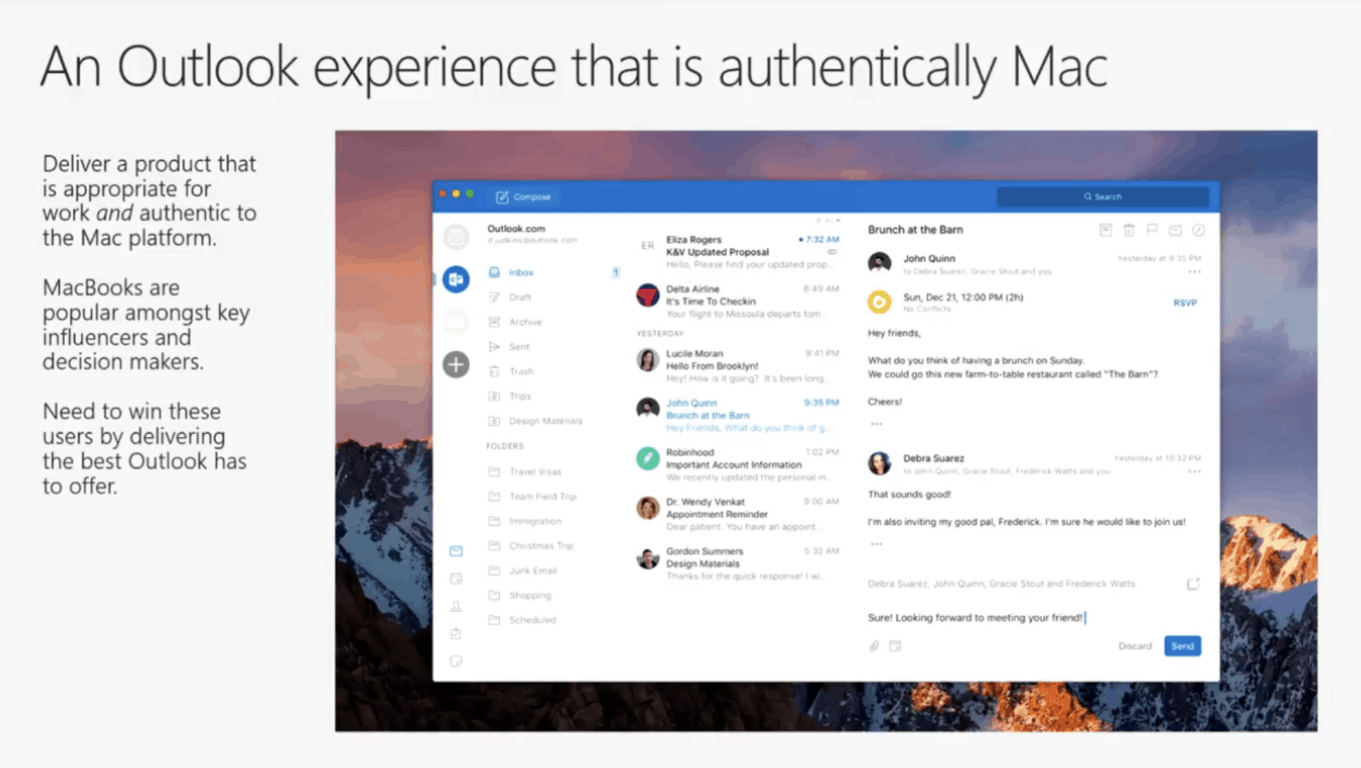Click the YESTERDAY group header
1361x768 pixels.
coord(660,333)
